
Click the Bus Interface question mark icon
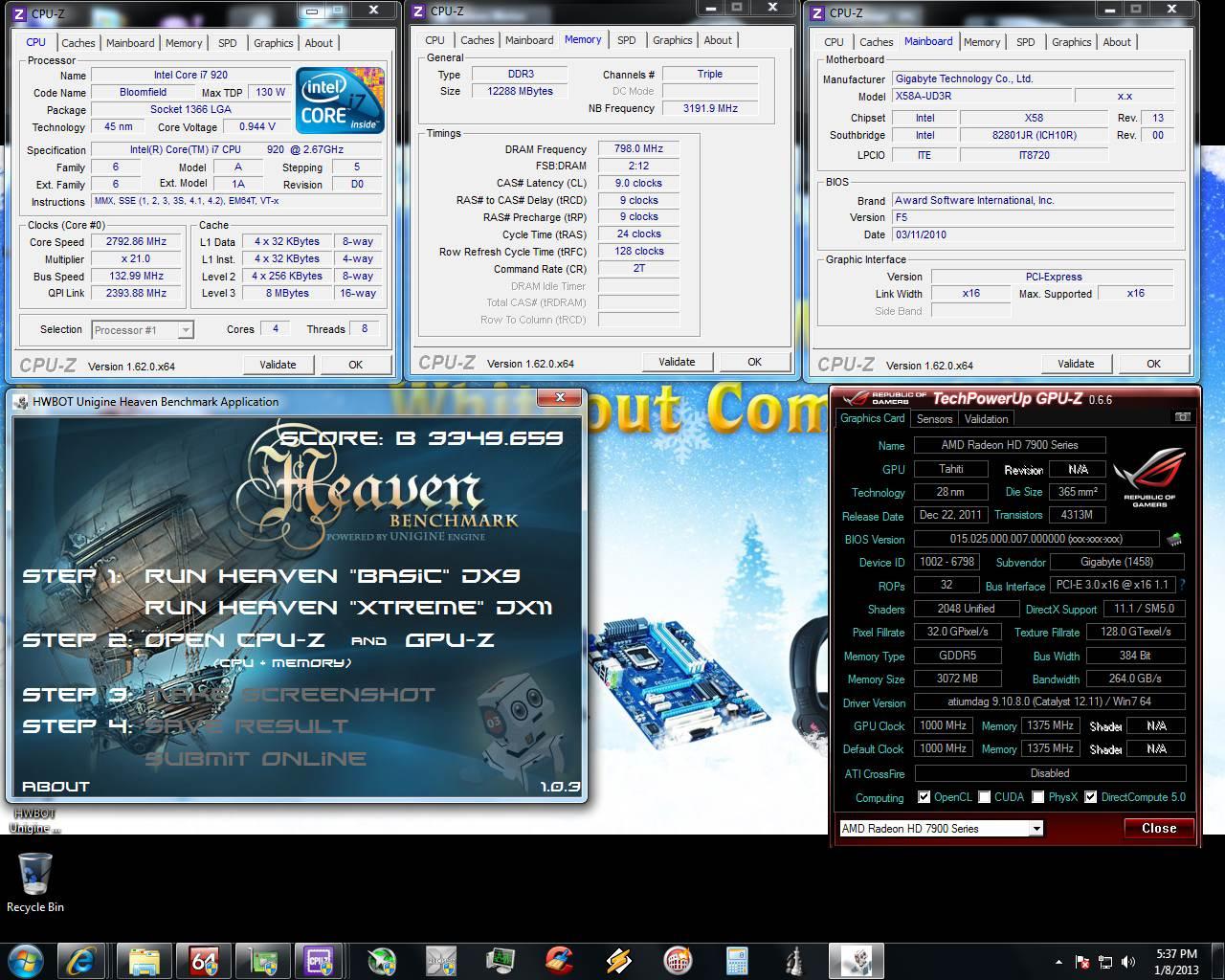tap(1182, 585)
